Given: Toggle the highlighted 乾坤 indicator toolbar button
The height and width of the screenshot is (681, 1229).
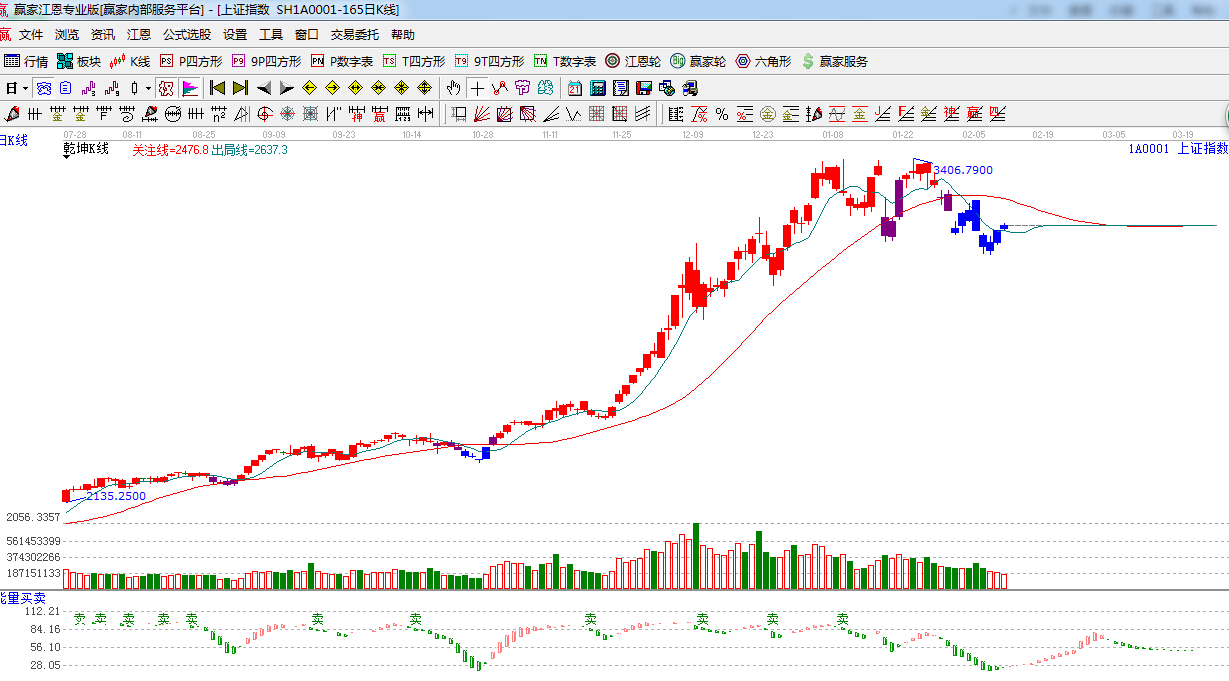Looking at the screenshot, I should (x=166, y=88).
